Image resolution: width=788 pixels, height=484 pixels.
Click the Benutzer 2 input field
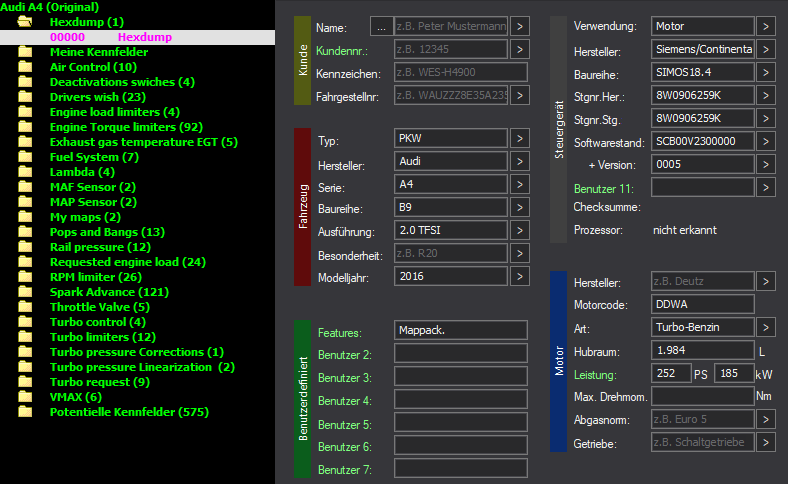[461, 353]
